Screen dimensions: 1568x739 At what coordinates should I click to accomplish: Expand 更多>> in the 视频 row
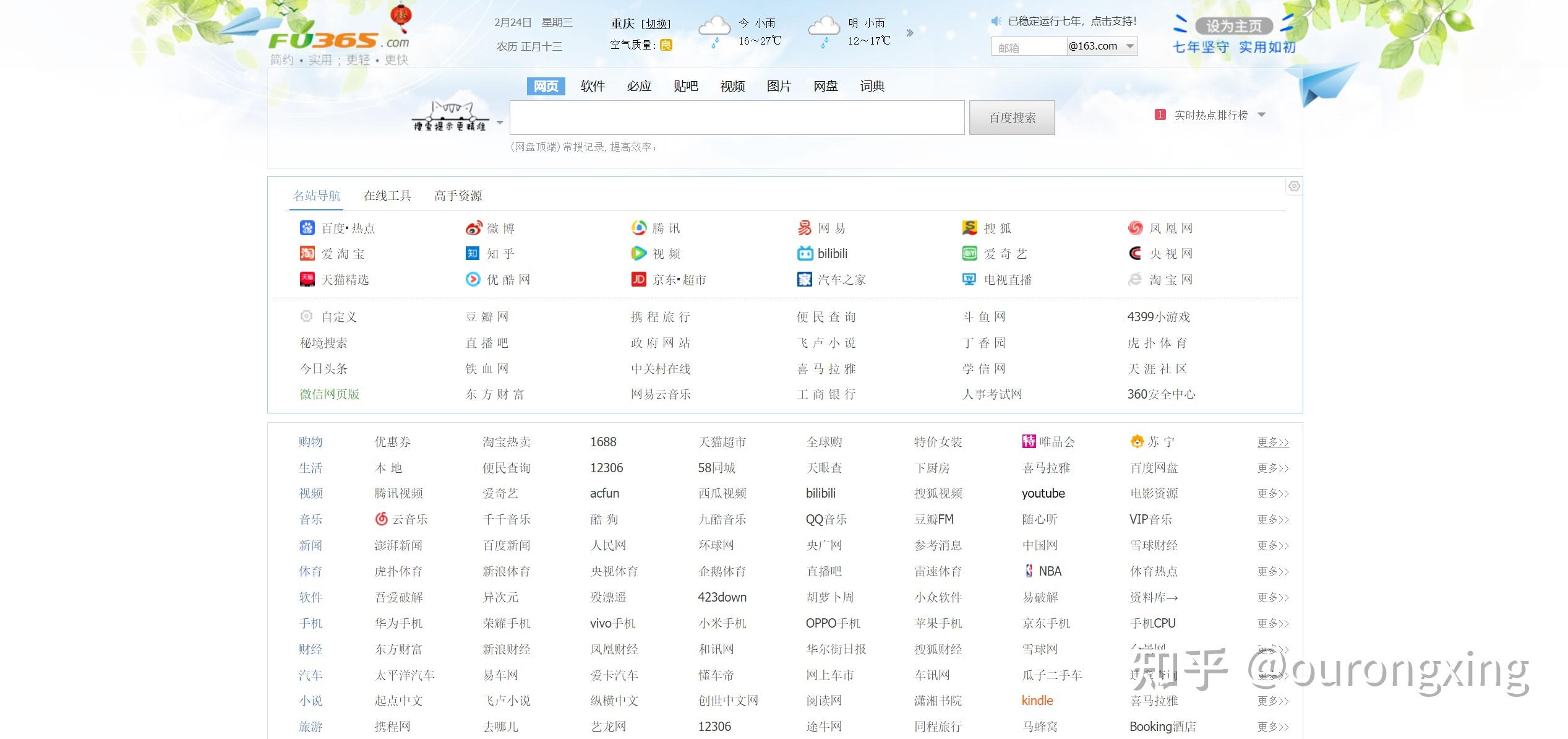1273,493
